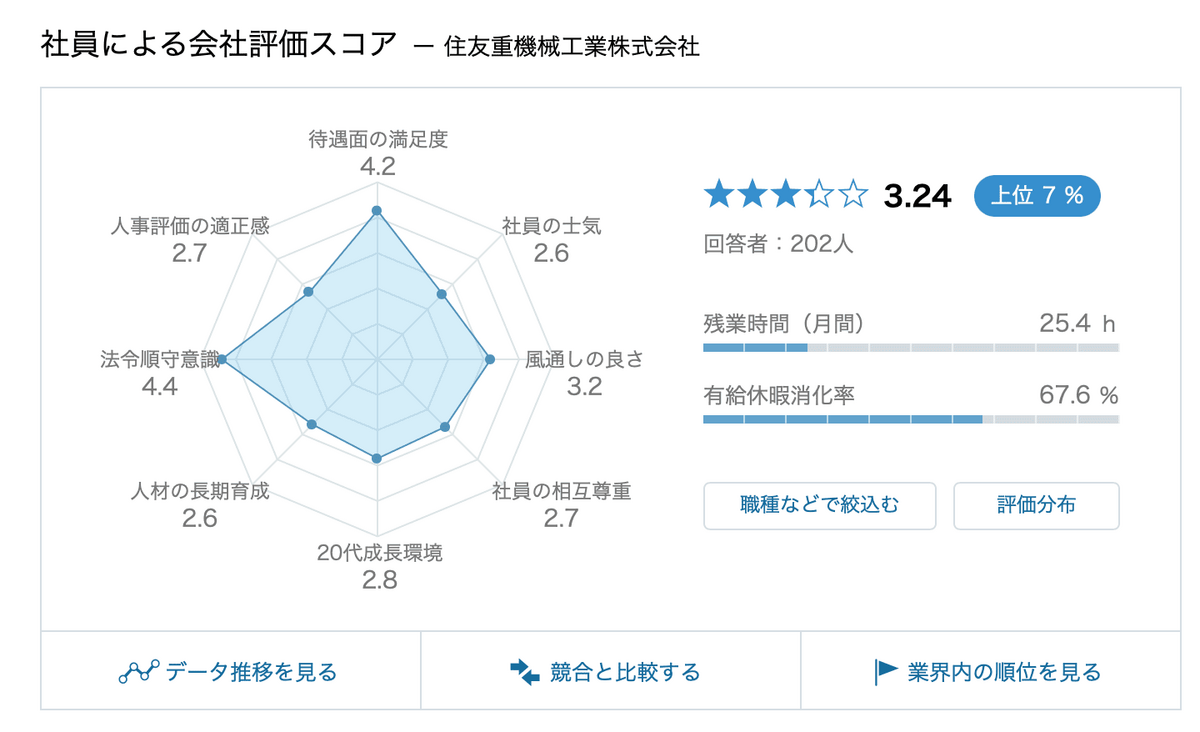Click the 社員の士気 axis label

[551, 226]
